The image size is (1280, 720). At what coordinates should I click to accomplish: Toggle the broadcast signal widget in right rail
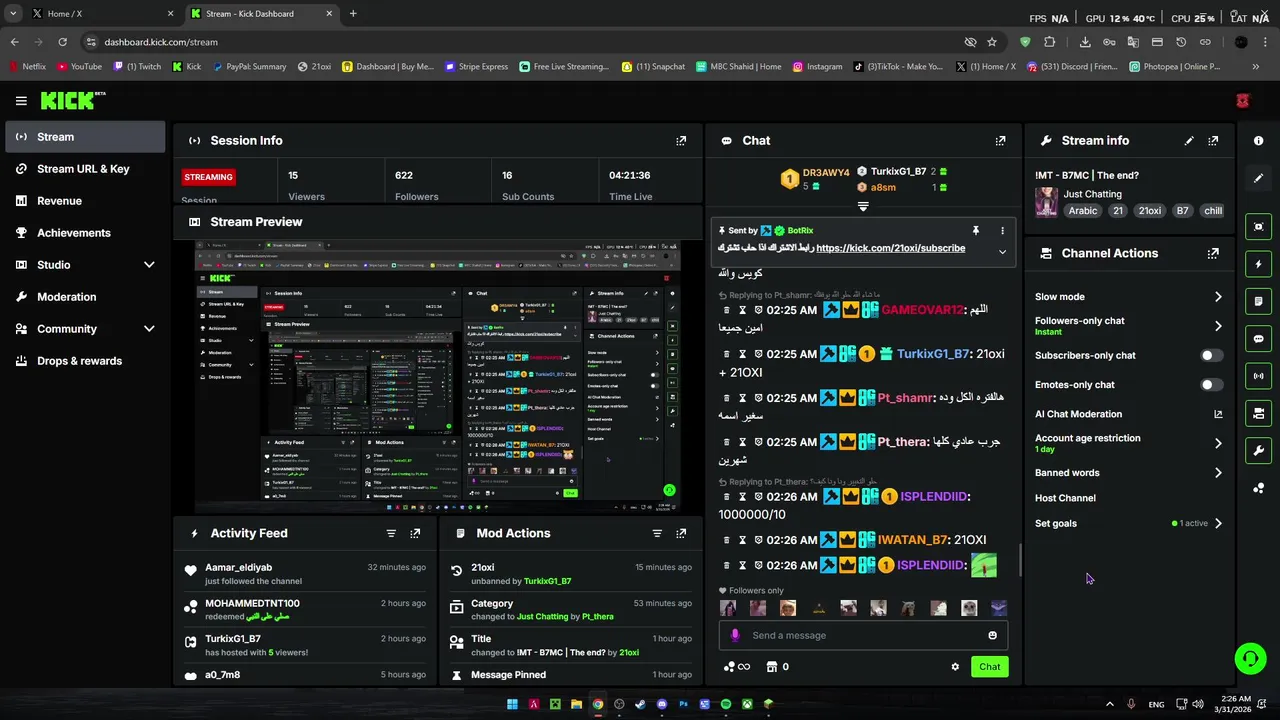coord(1258,376)
